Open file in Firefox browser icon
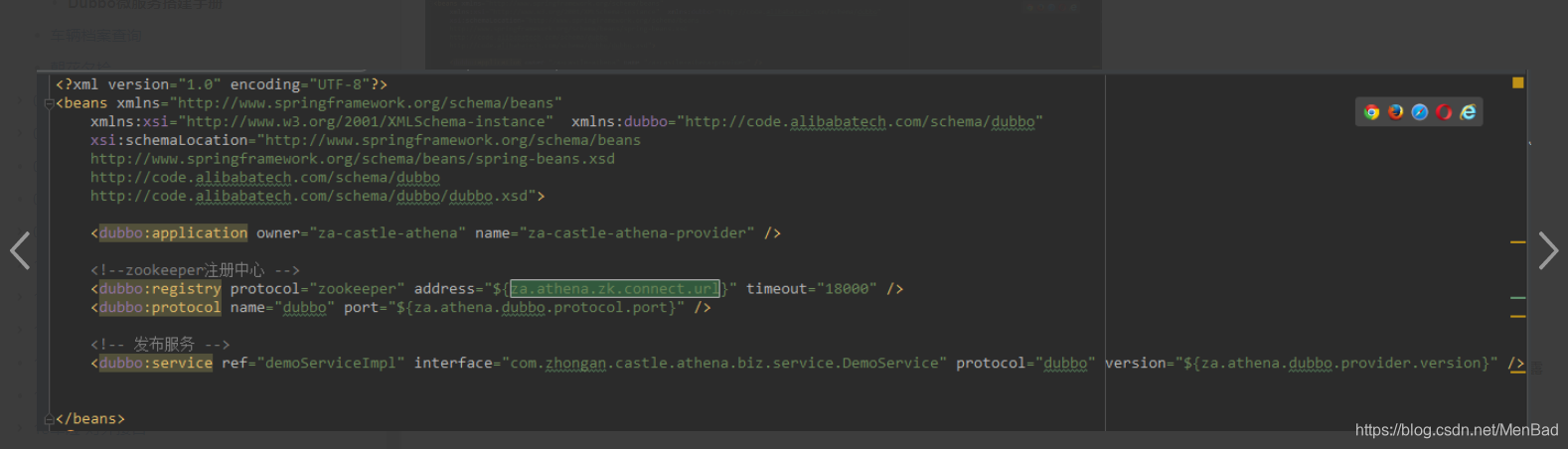The height and width of the screenshot is (449, 1568). (x=1395, y=112)
